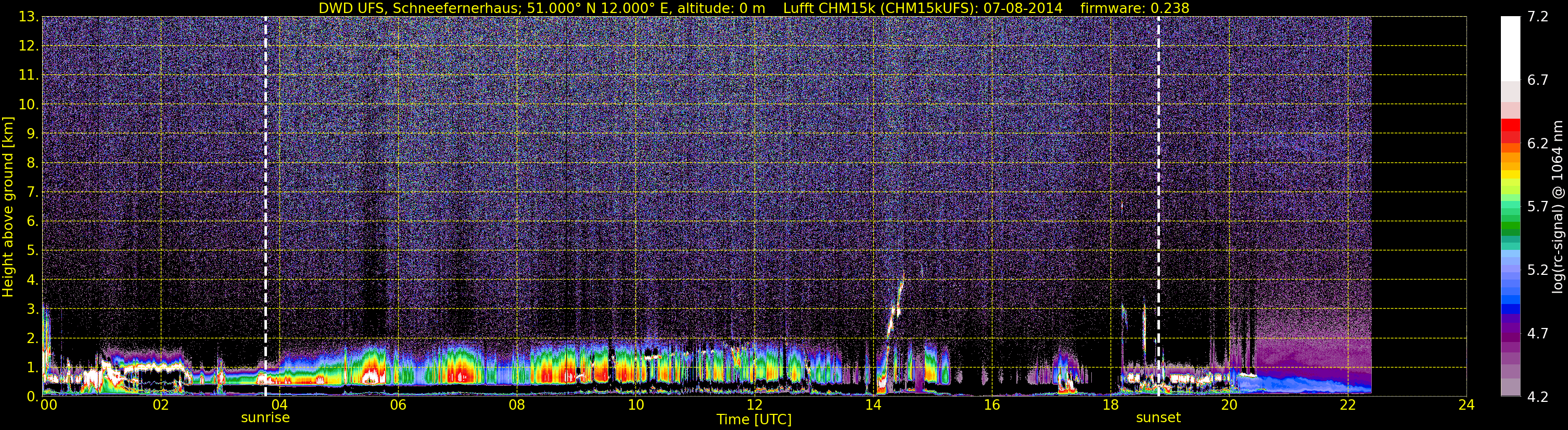
Task: Click the '24' tick on the time axis
Action: click(1467, 406)
